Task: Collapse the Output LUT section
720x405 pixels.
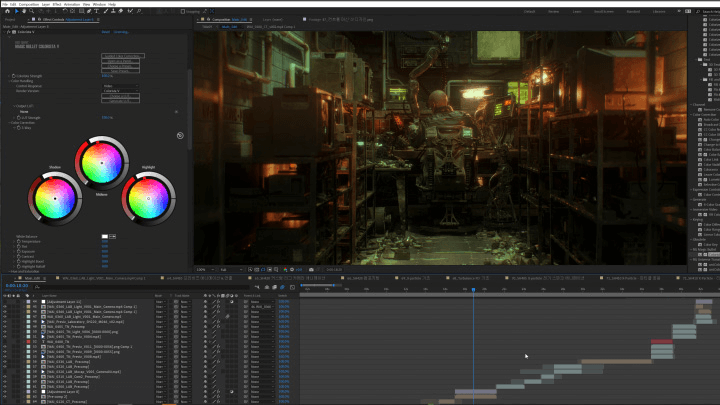Action: (14, 106)
